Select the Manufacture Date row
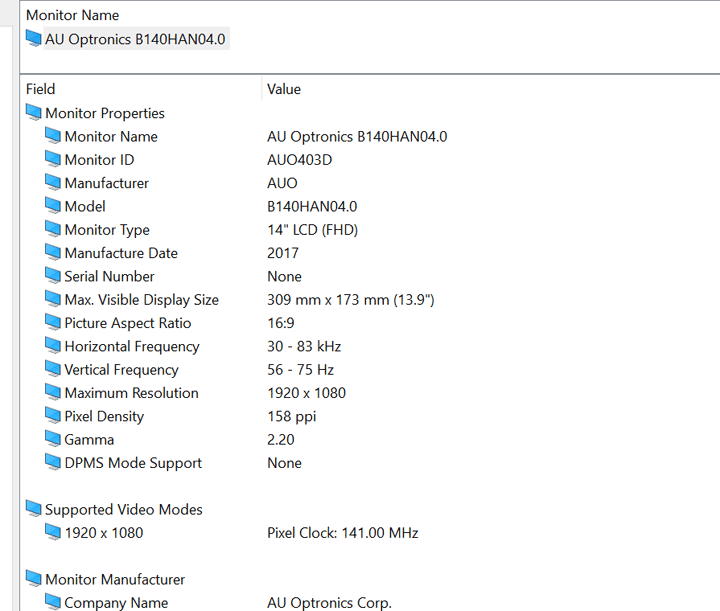720x611 pixels. 121,253
